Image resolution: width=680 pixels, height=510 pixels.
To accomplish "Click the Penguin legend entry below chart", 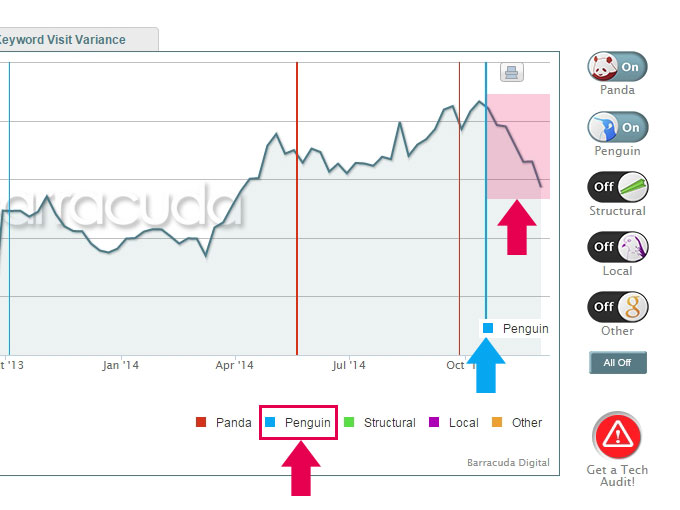I will 298,423.
